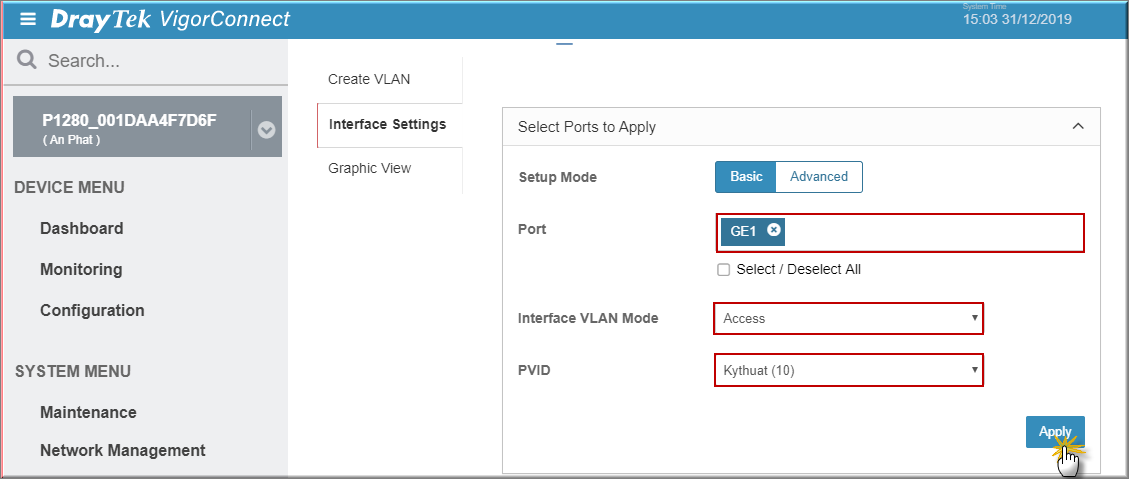The height and width of the screenshot is (479, 1129).
Task: Open Dashboard in device menu
Action: click(x=81, y=228)
